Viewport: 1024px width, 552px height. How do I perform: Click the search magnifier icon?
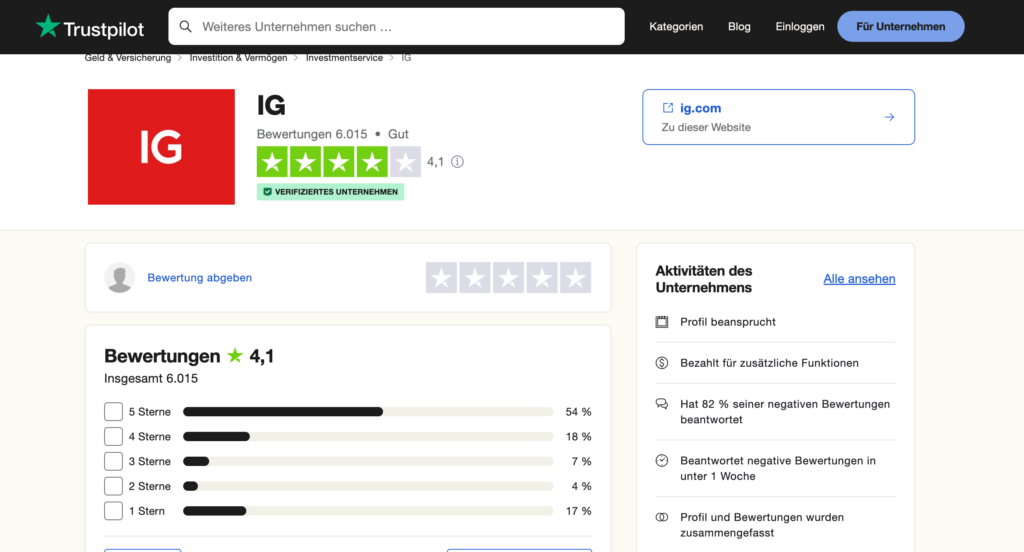coord(185,27)
